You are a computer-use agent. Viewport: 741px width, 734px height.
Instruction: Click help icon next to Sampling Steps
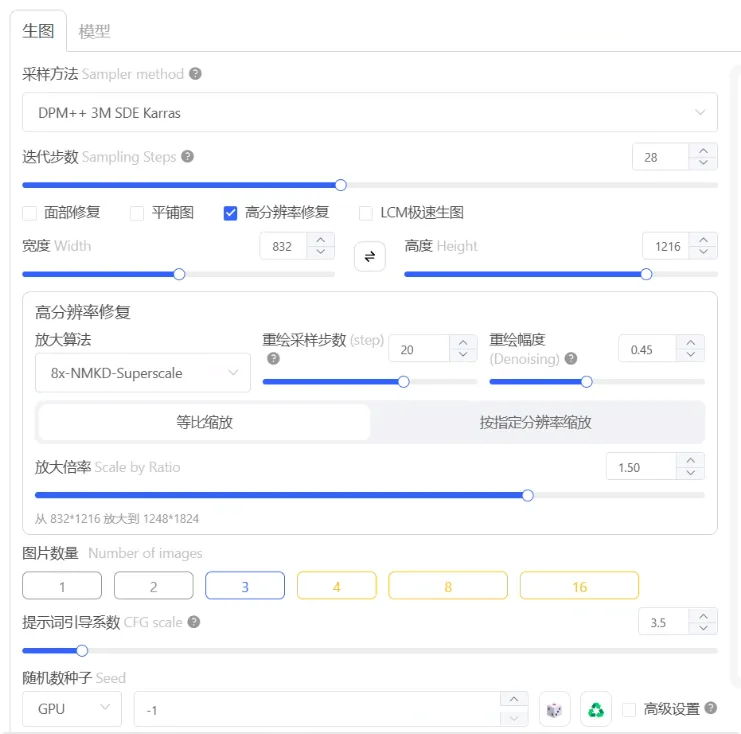(188, 156)
